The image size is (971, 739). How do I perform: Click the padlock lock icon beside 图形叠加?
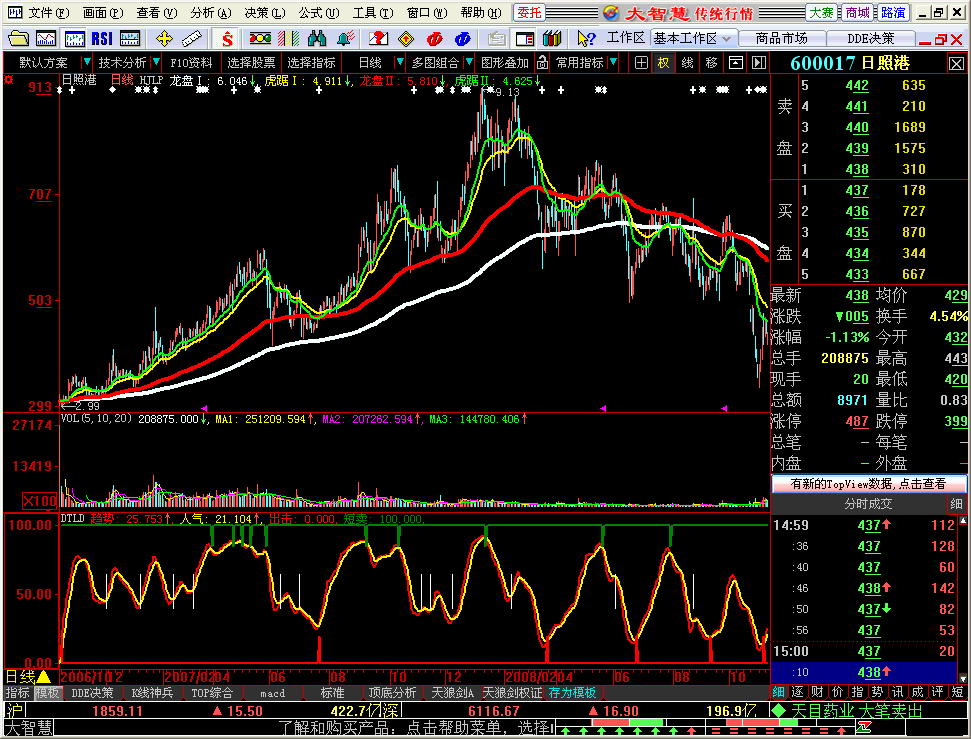[x=542, y=63]
